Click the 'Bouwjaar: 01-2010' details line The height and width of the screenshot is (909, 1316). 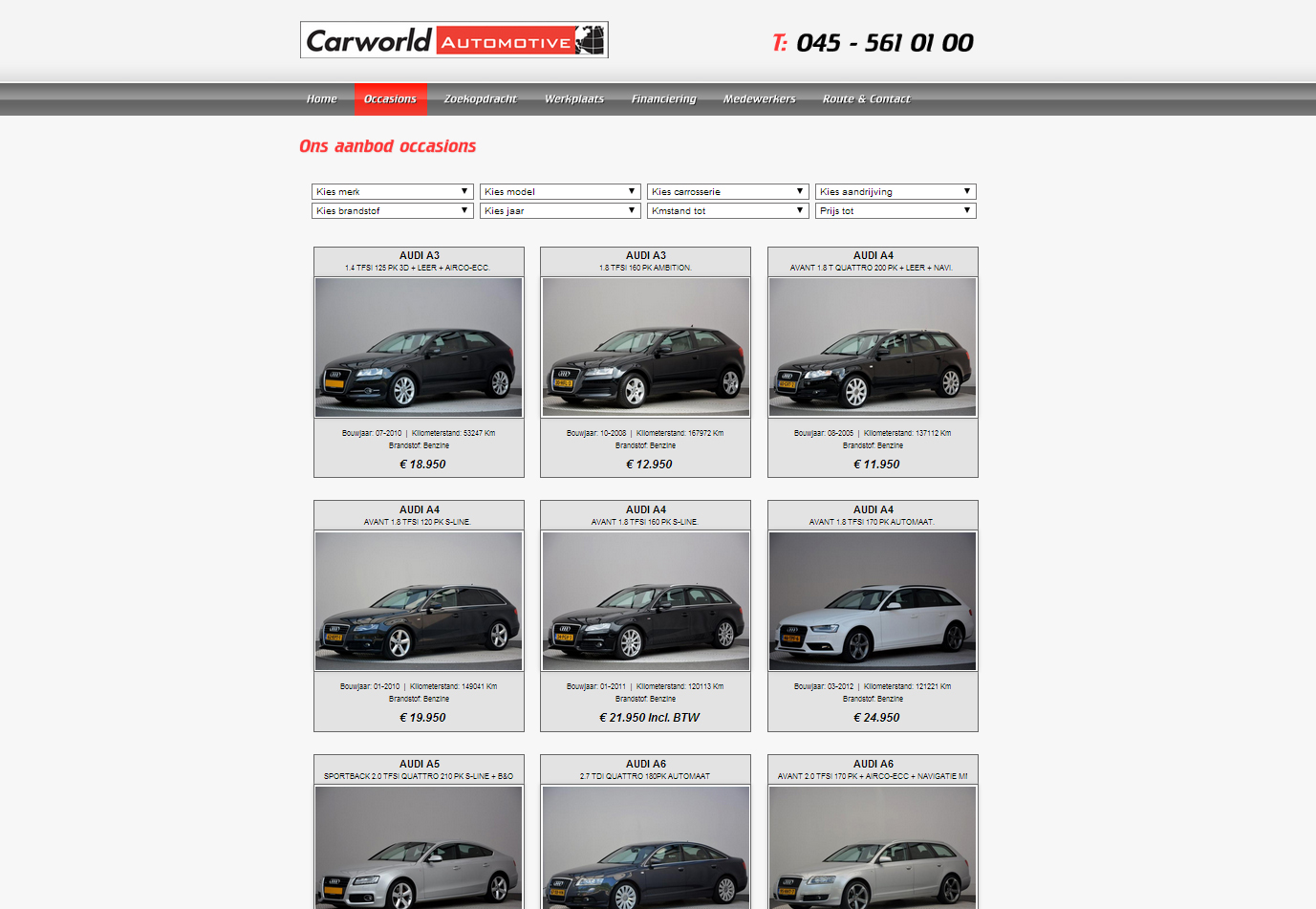(419, 687)
